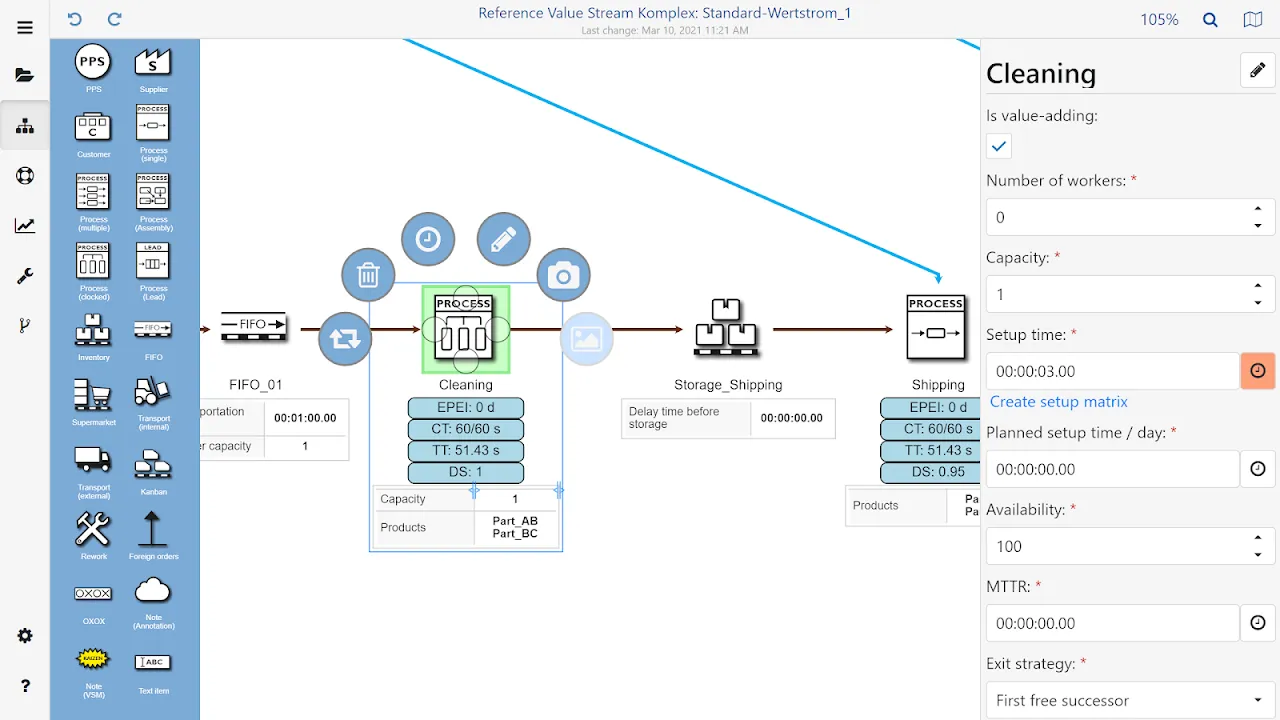Open the lifebuoy support icon

[x=25, y=176]
